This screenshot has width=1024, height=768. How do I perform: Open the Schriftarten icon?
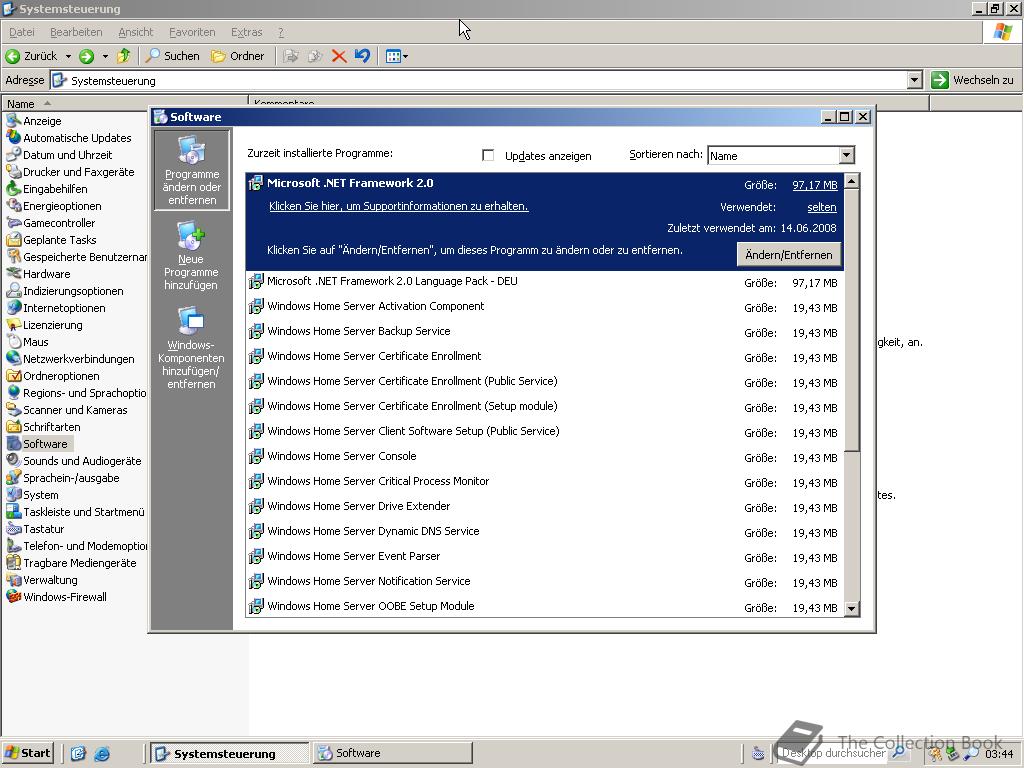[14, 426]
